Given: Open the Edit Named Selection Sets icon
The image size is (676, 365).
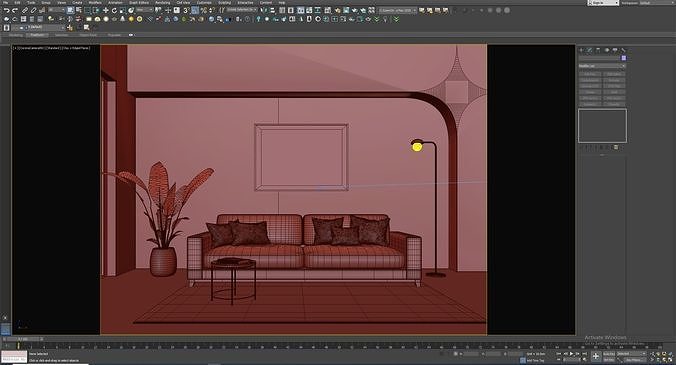Looking at the screenshot, I should pyautogui.click(x=222, y=10).
